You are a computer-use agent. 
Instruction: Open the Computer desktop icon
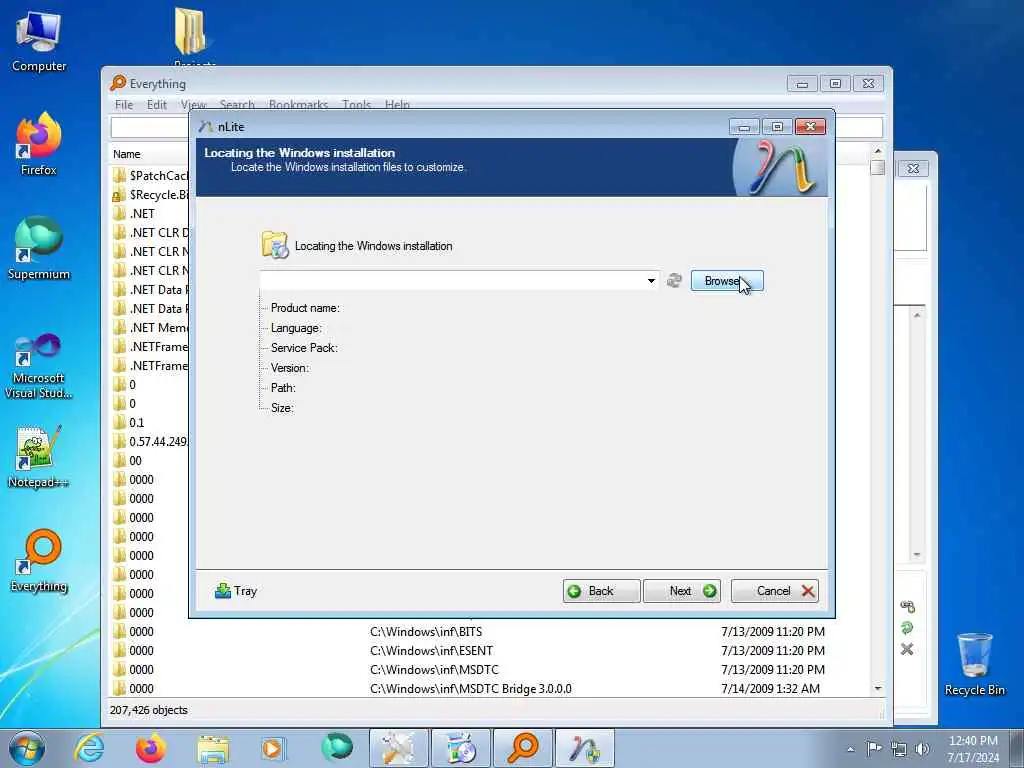point(39,40)
